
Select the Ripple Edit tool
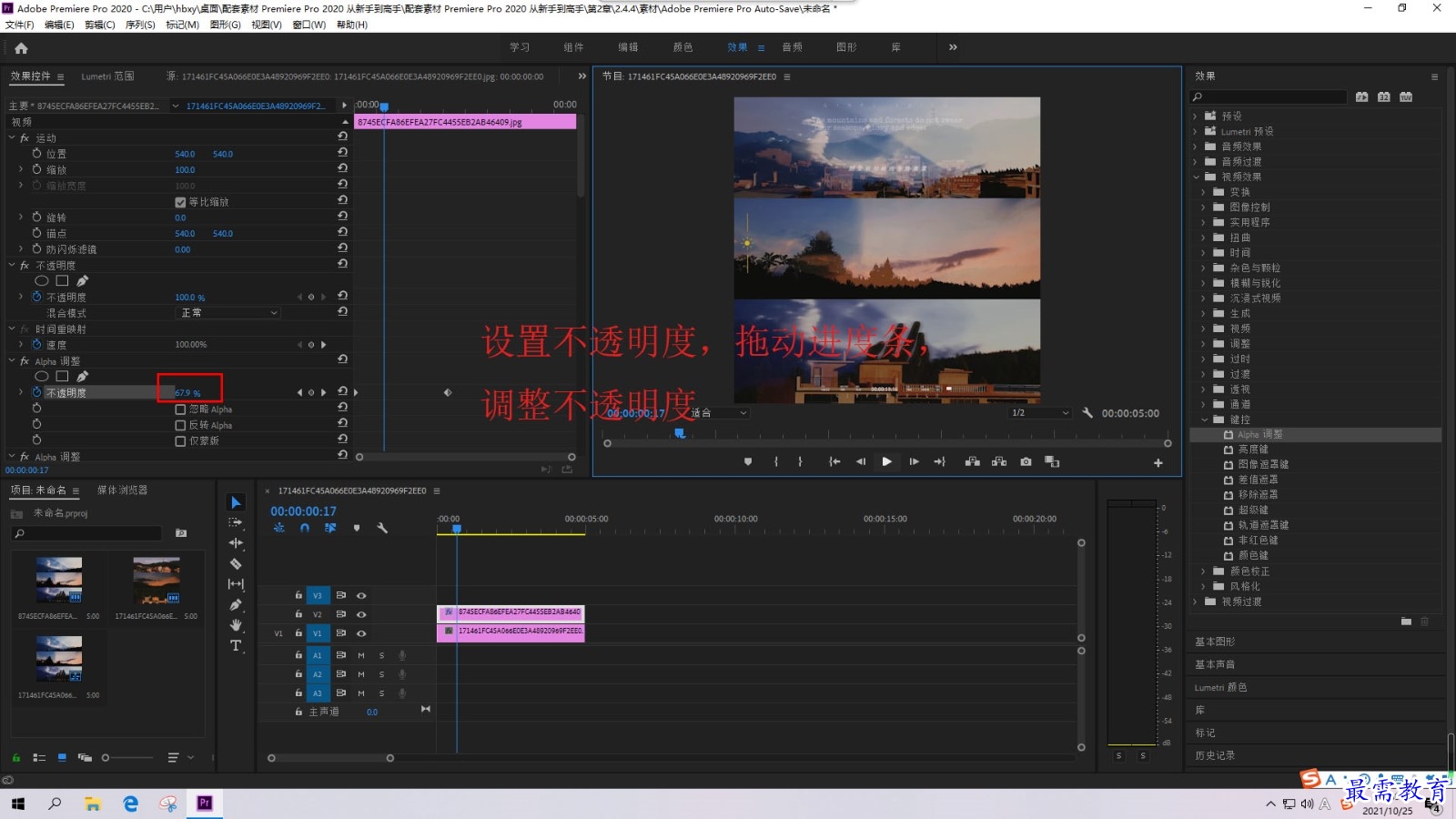(x=236, y=542)
